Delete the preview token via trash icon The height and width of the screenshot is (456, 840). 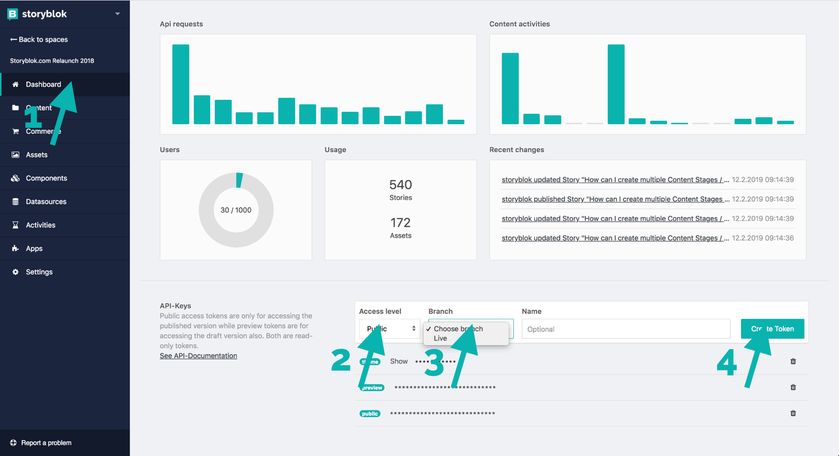point(793,387)
